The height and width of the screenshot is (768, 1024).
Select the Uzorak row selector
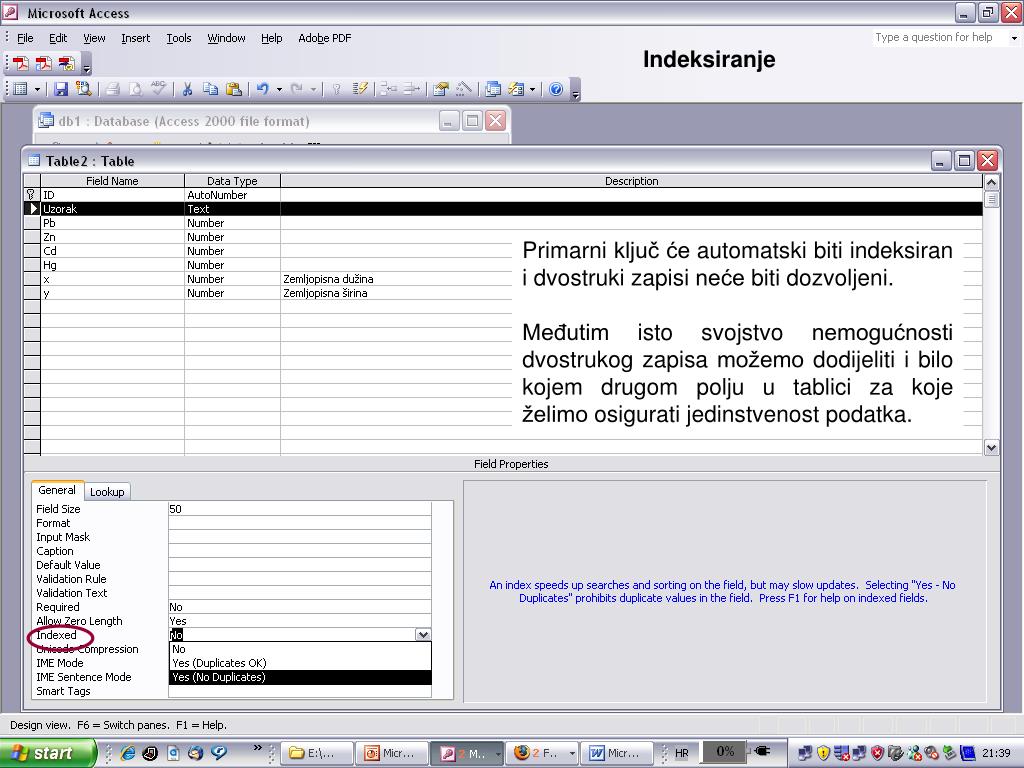tap(32, 209)
